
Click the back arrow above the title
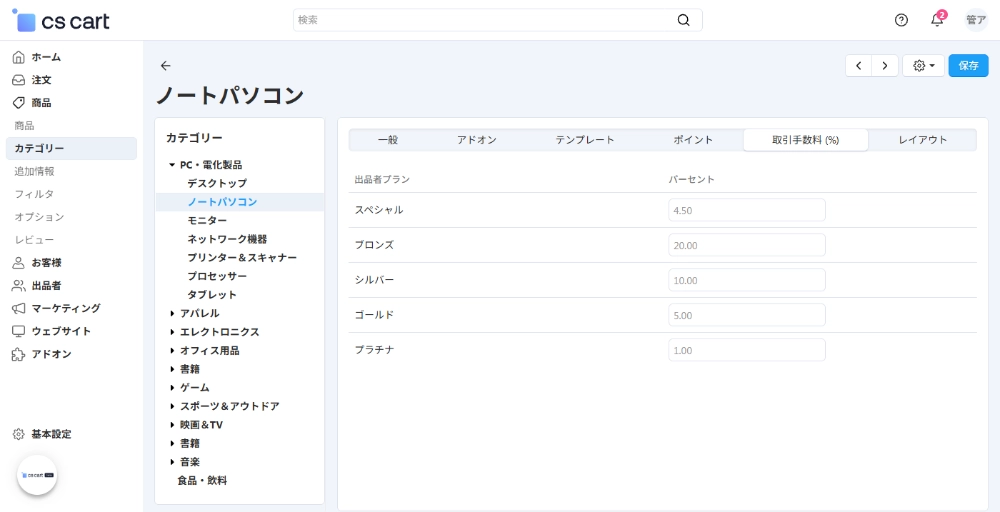click(166, 66)
